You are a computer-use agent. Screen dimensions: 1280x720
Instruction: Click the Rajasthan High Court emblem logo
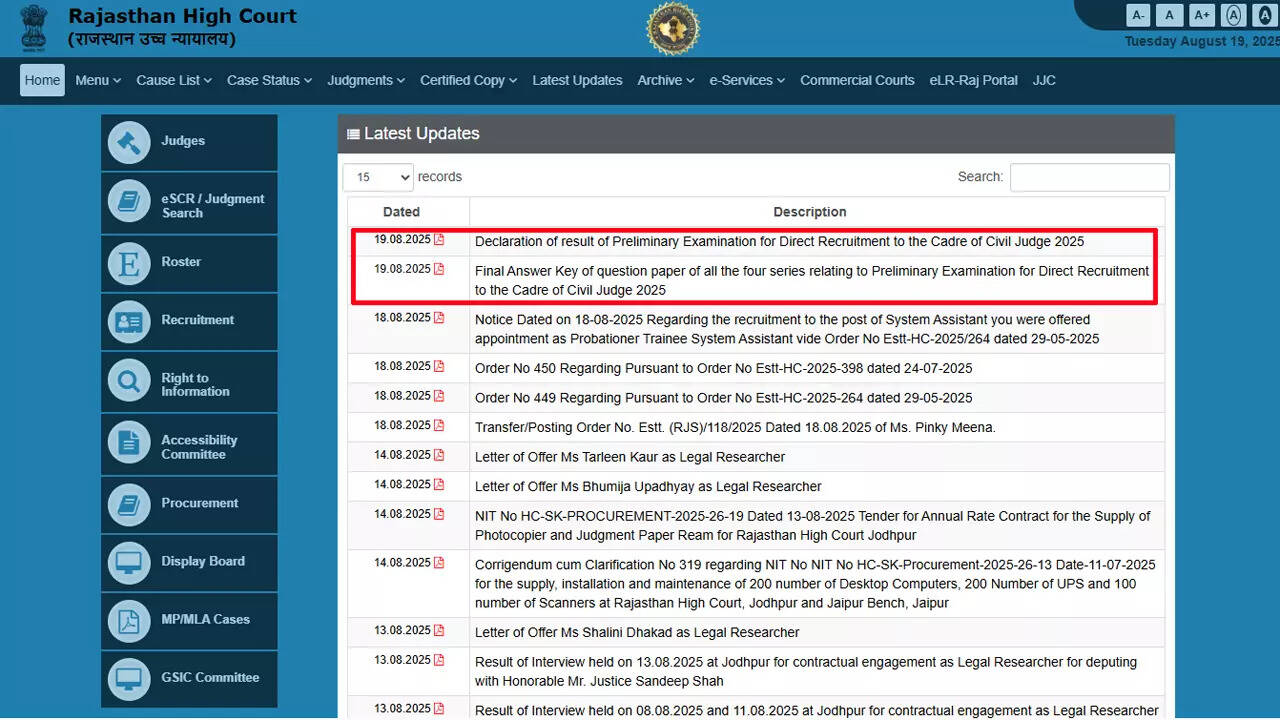tap(33, 27)
